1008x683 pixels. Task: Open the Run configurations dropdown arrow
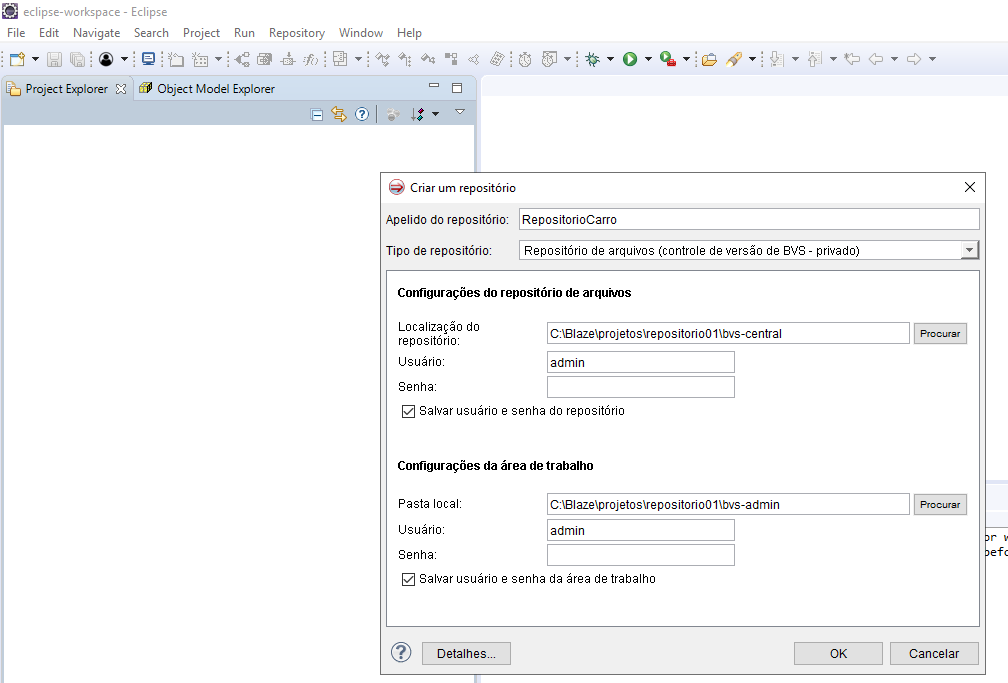pyautogui.click(x=647, y=58)
